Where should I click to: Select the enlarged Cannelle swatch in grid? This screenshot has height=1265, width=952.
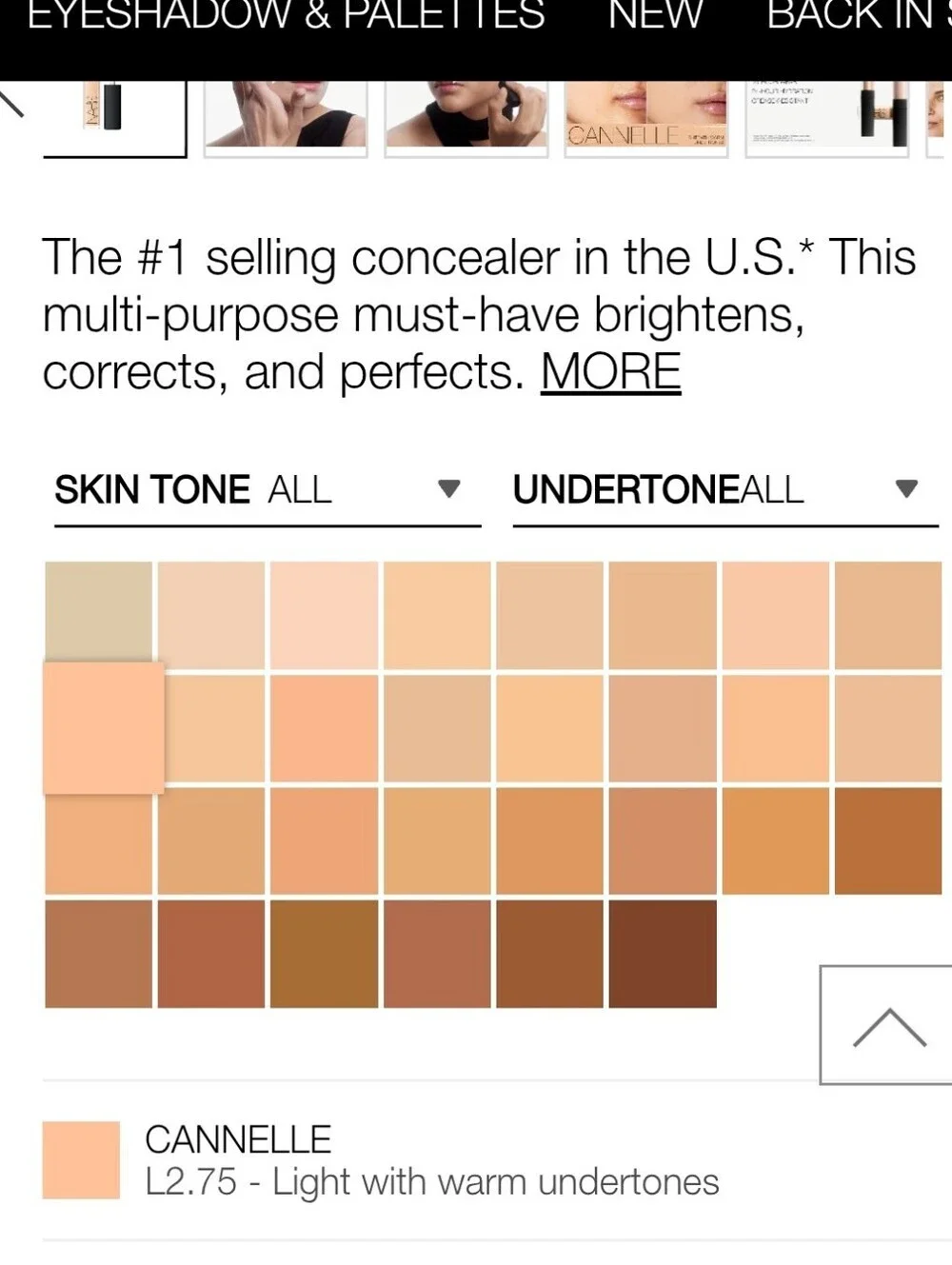tap(104, 728)
